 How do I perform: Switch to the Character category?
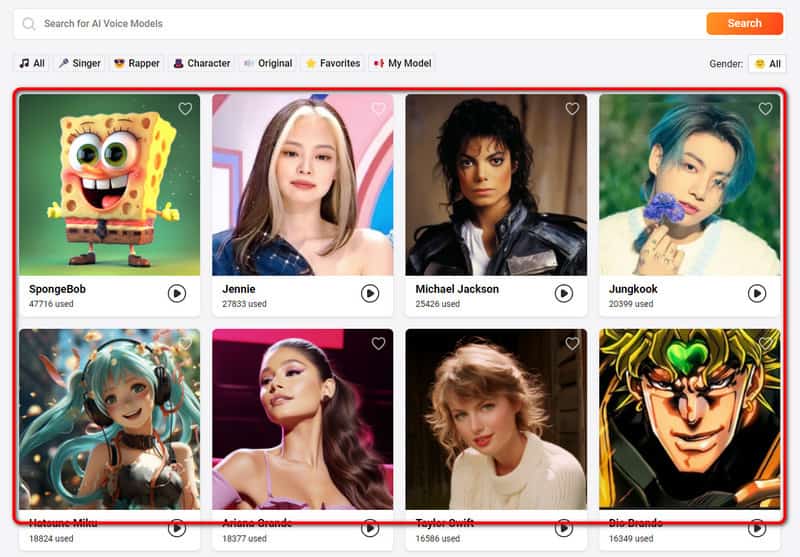point(201,63)
